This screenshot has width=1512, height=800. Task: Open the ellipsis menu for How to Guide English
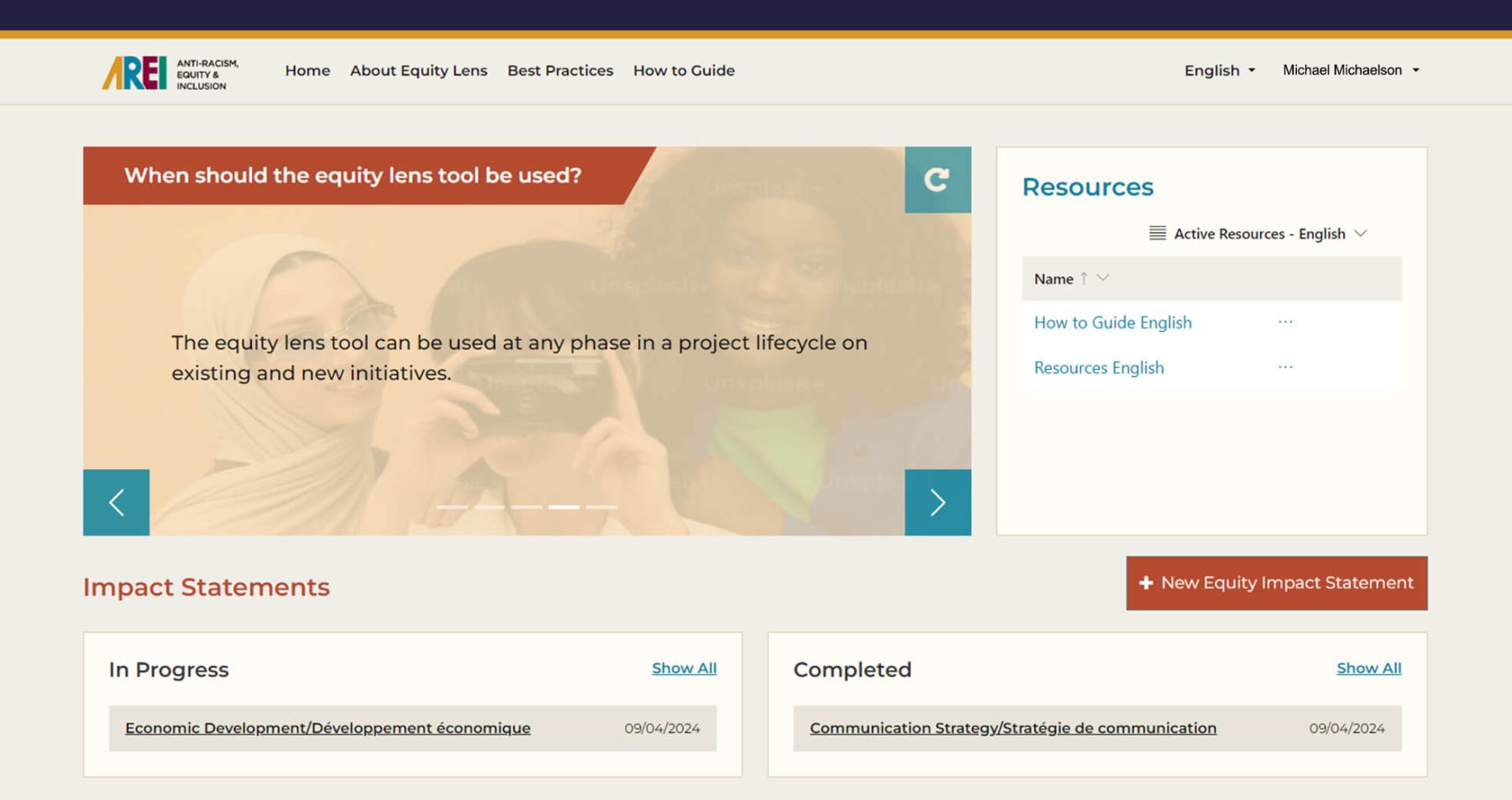1285,322
